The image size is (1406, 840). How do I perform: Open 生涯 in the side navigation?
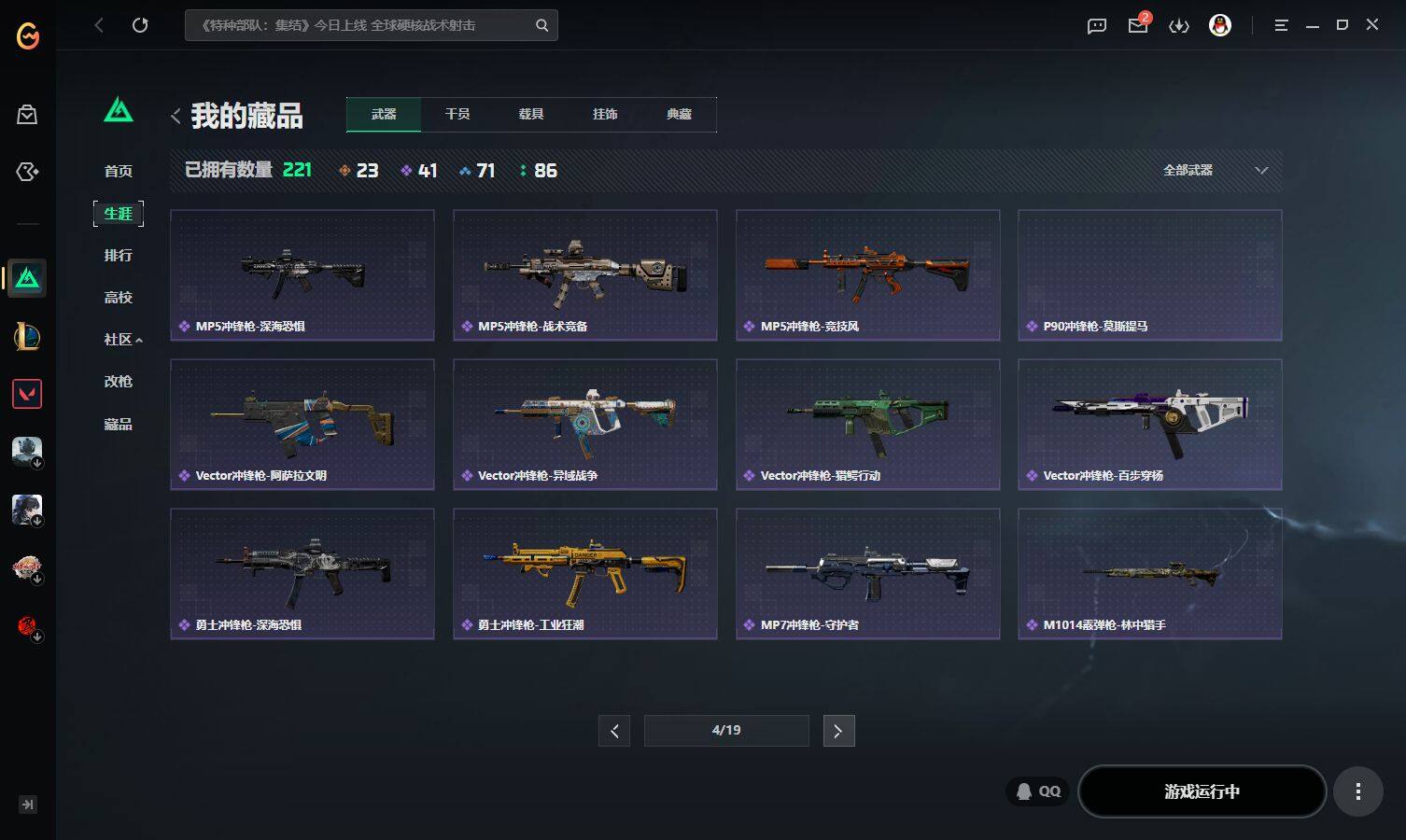click(119, 214)
